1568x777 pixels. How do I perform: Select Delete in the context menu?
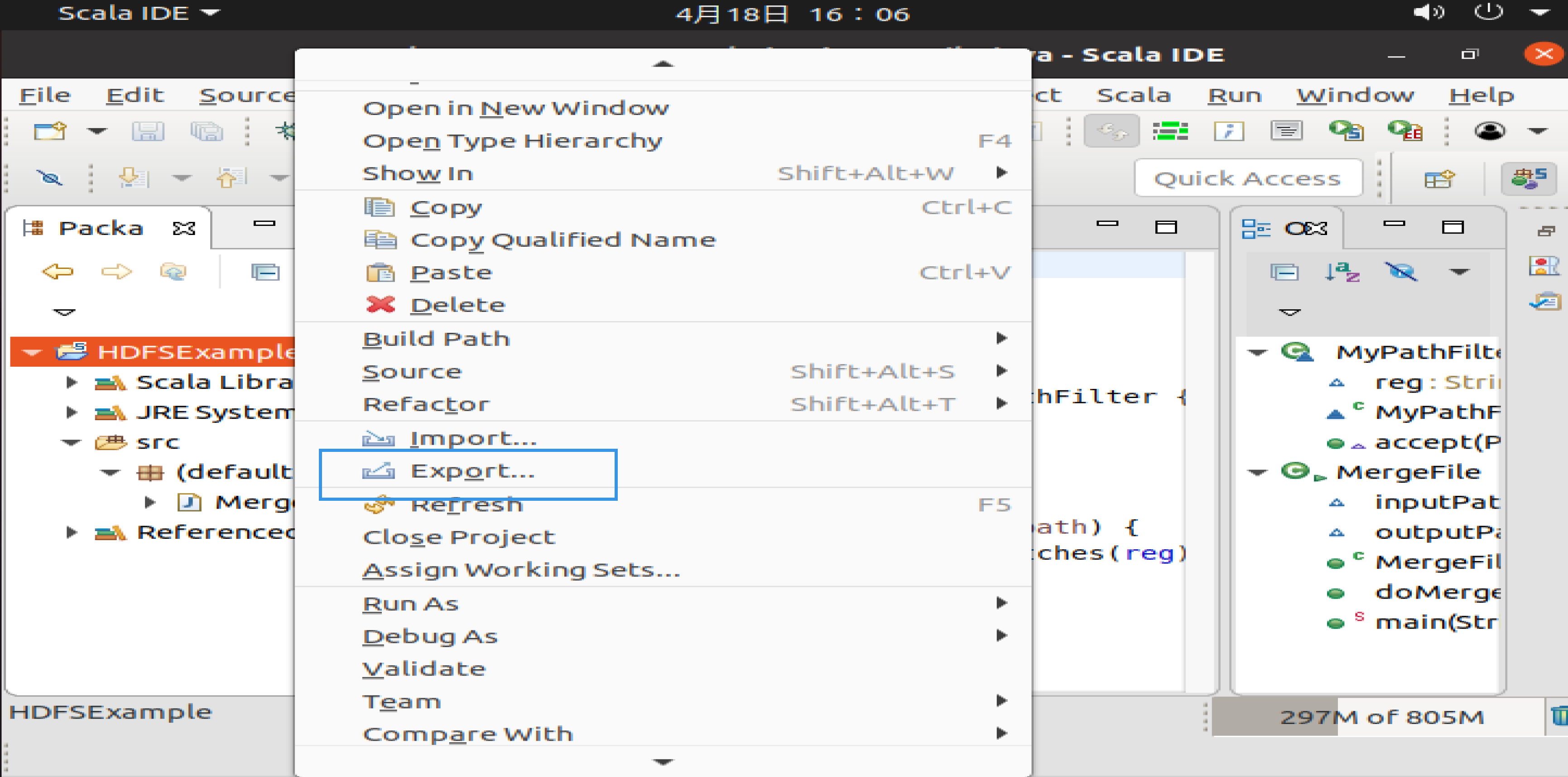(x=663, y=305)
